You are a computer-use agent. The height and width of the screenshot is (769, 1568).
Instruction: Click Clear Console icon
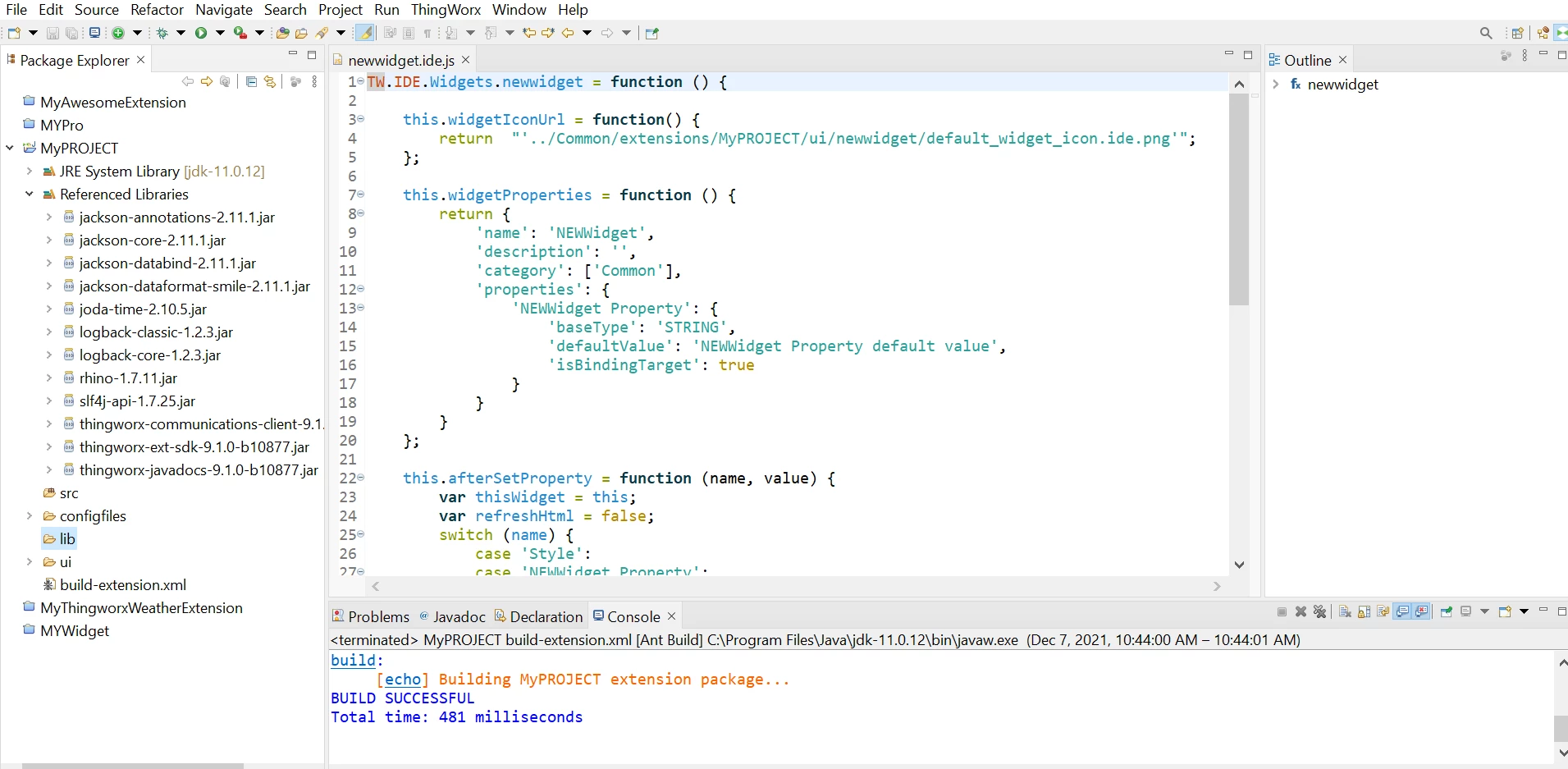click(1345, 611)
